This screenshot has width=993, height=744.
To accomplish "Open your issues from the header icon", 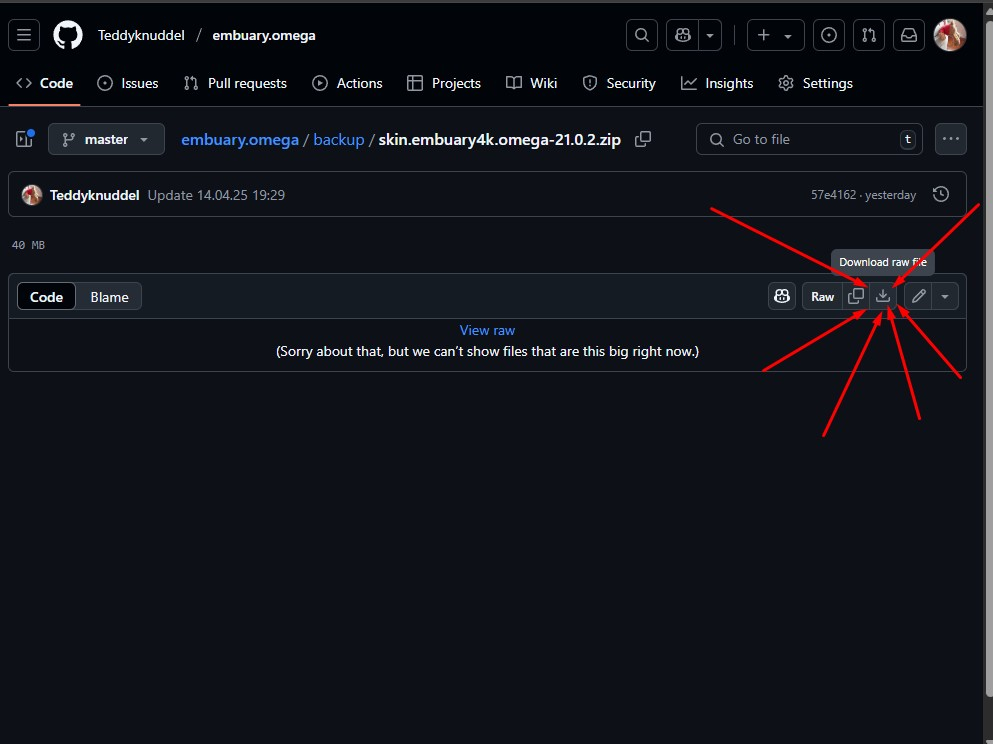I will pyautogui.click(x=828, y=35).
